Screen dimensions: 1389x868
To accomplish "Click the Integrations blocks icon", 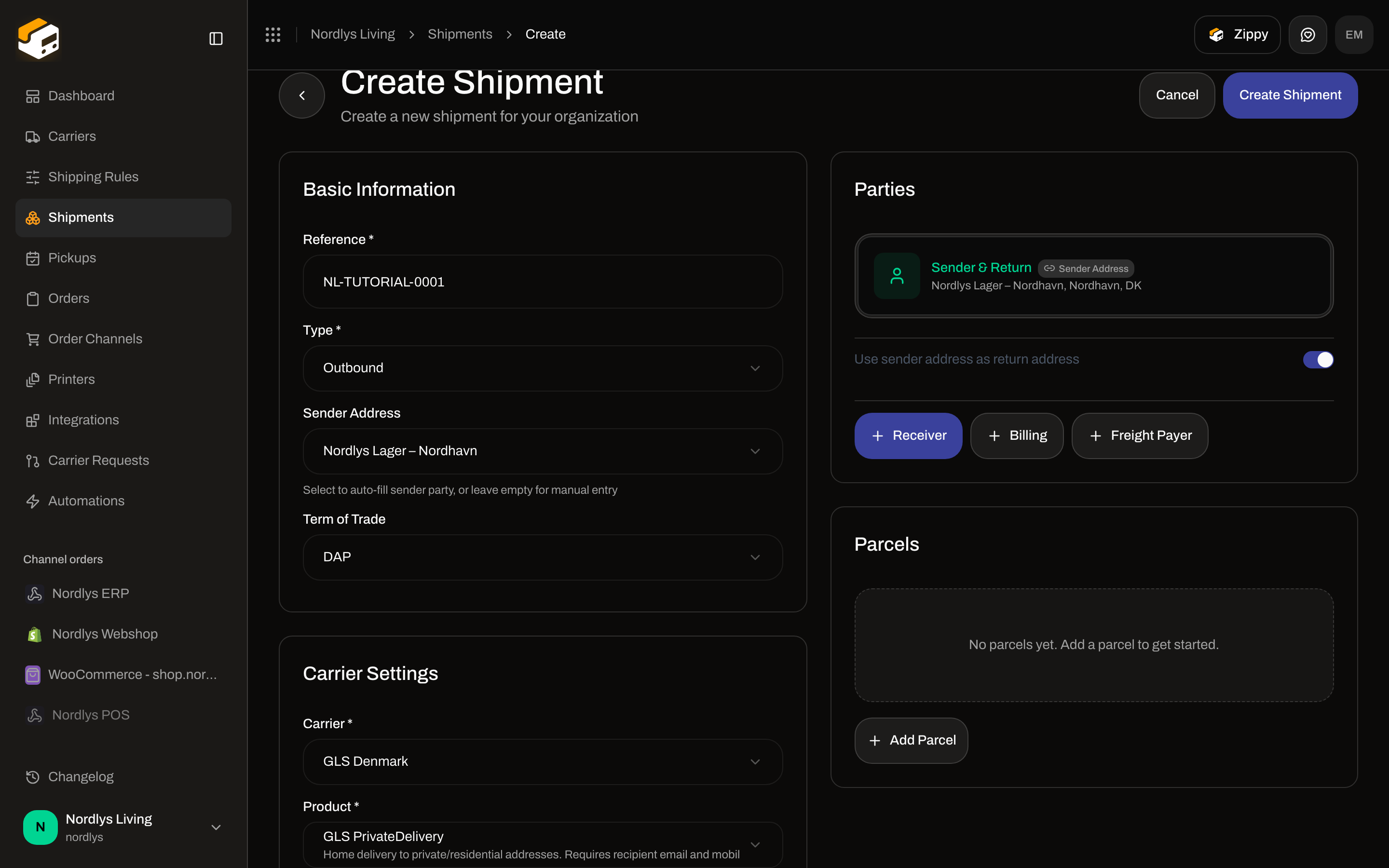I will [x=33, y=420].
